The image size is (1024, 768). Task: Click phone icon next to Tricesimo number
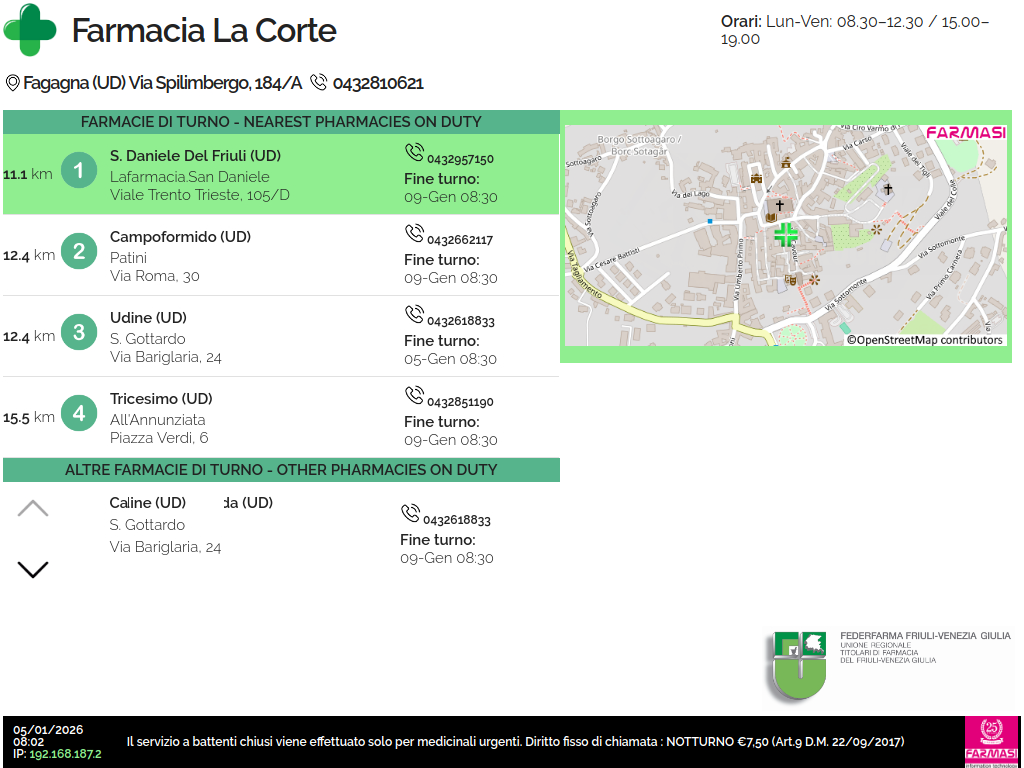pos(414,396)
